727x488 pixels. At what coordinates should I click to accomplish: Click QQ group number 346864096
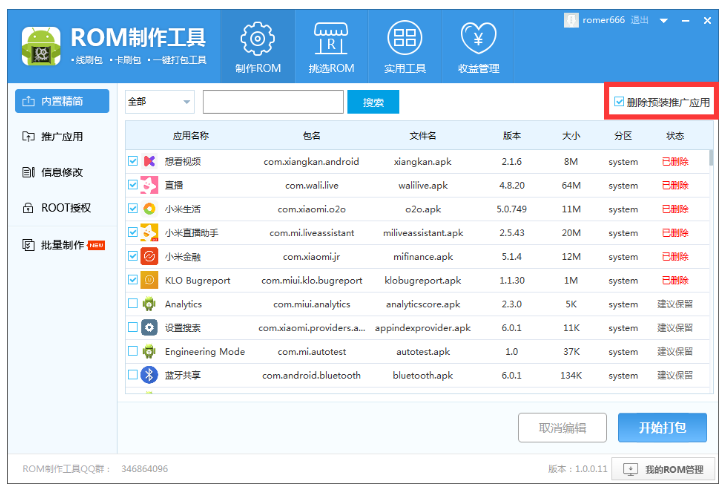[x=145, y=469]
